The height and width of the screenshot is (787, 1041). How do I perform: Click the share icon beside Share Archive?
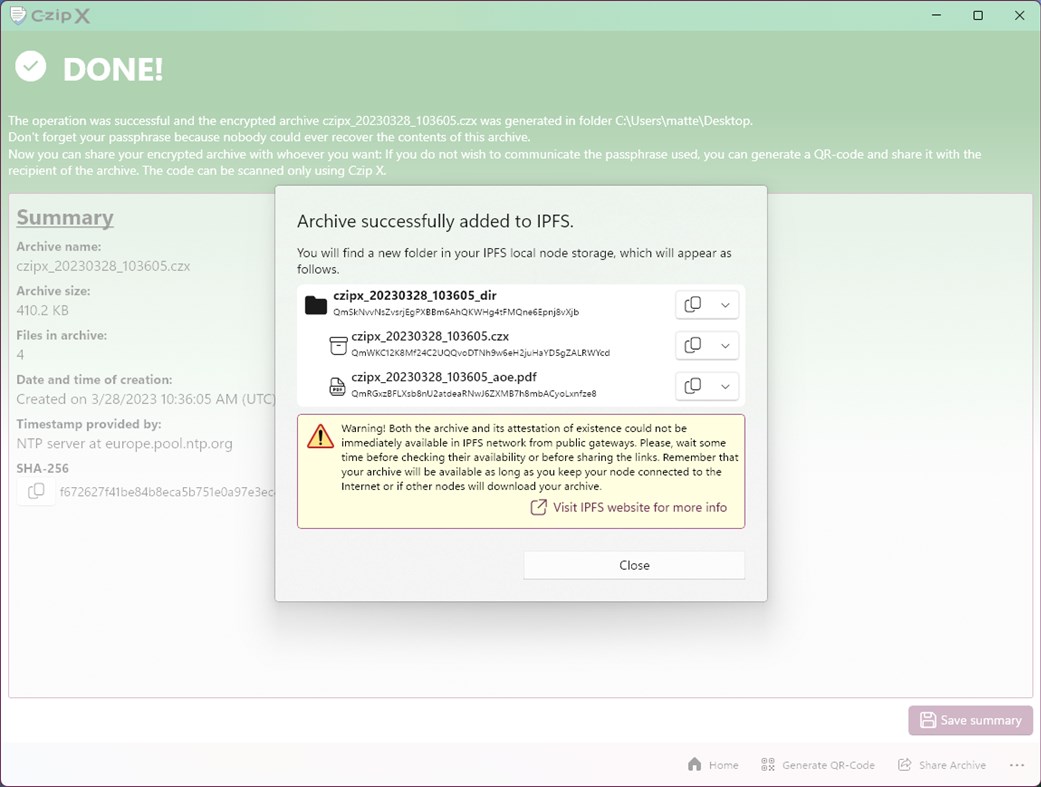coord(903,764)
